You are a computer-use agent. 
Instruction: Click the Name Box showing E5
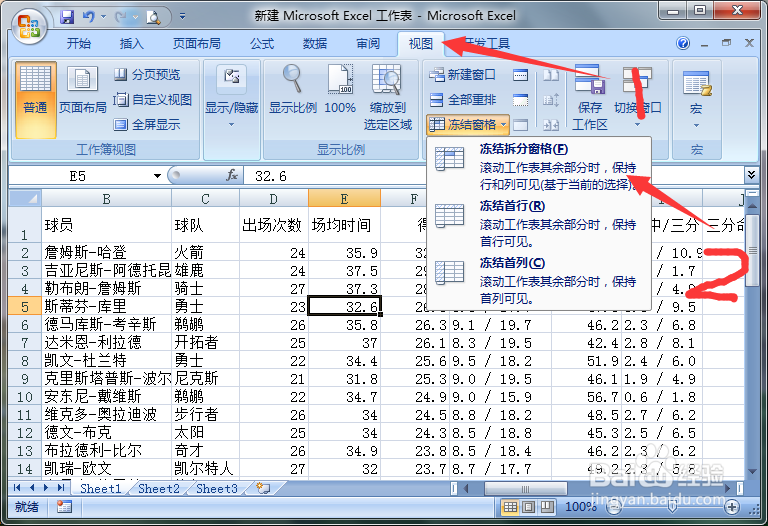[78, 176]
